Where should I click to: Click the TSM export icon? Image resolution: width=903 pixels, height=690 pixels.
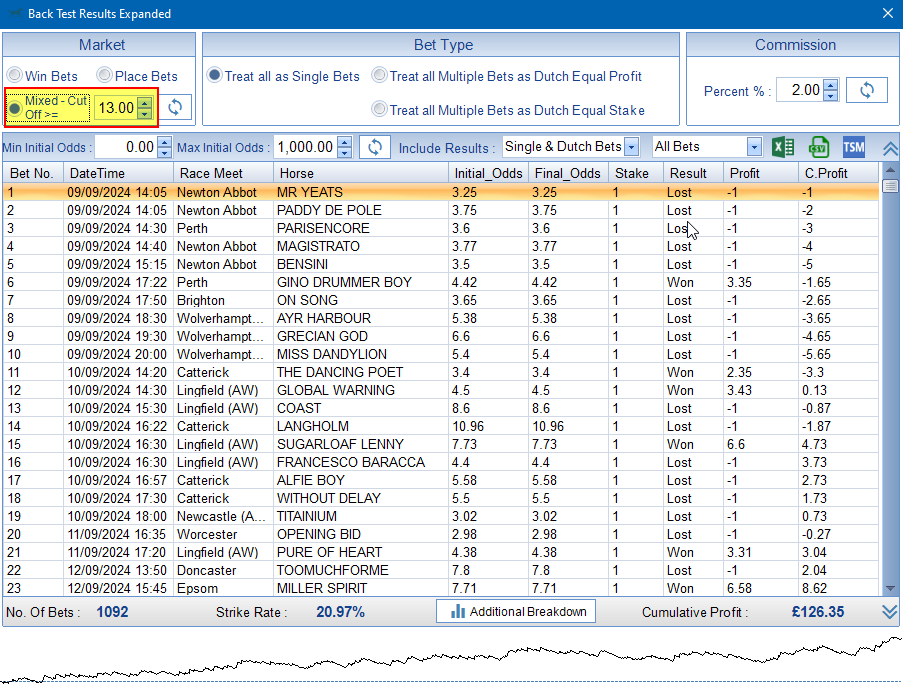coord(853,147)
